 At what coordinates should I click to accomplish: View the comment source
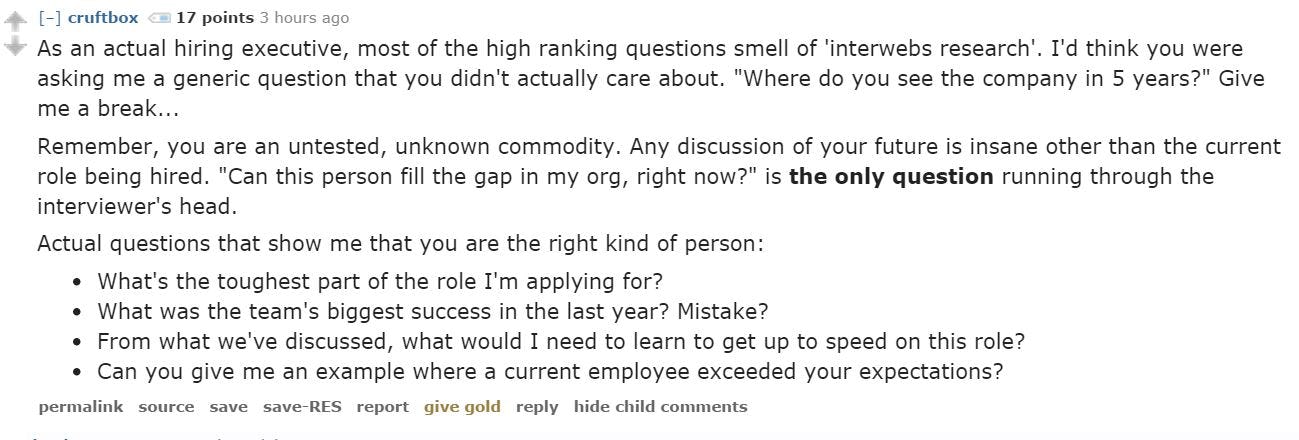[x=166, y=407]
